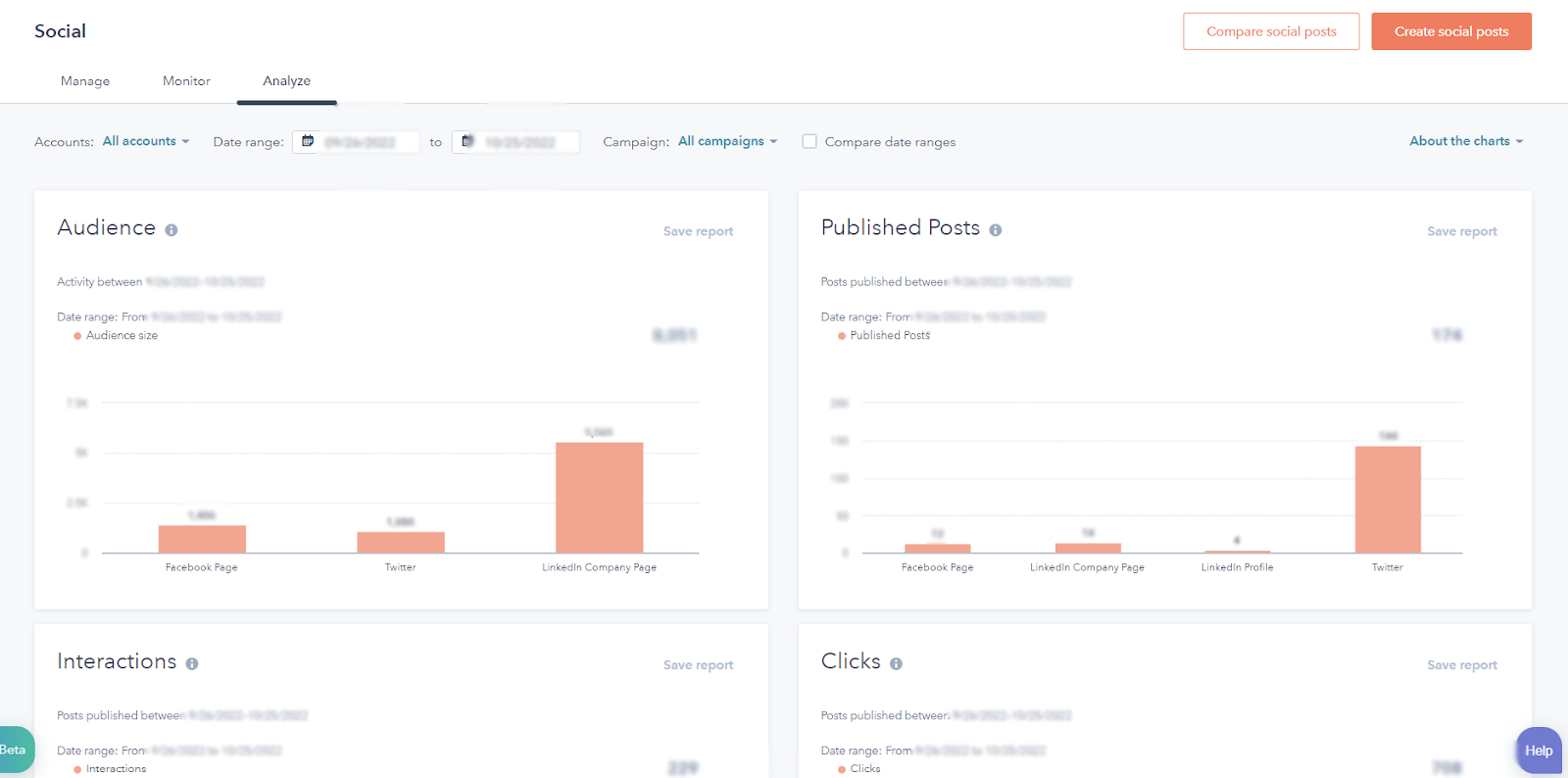Click the Published Posts chart heading
1568x778 pixels.
901,227
